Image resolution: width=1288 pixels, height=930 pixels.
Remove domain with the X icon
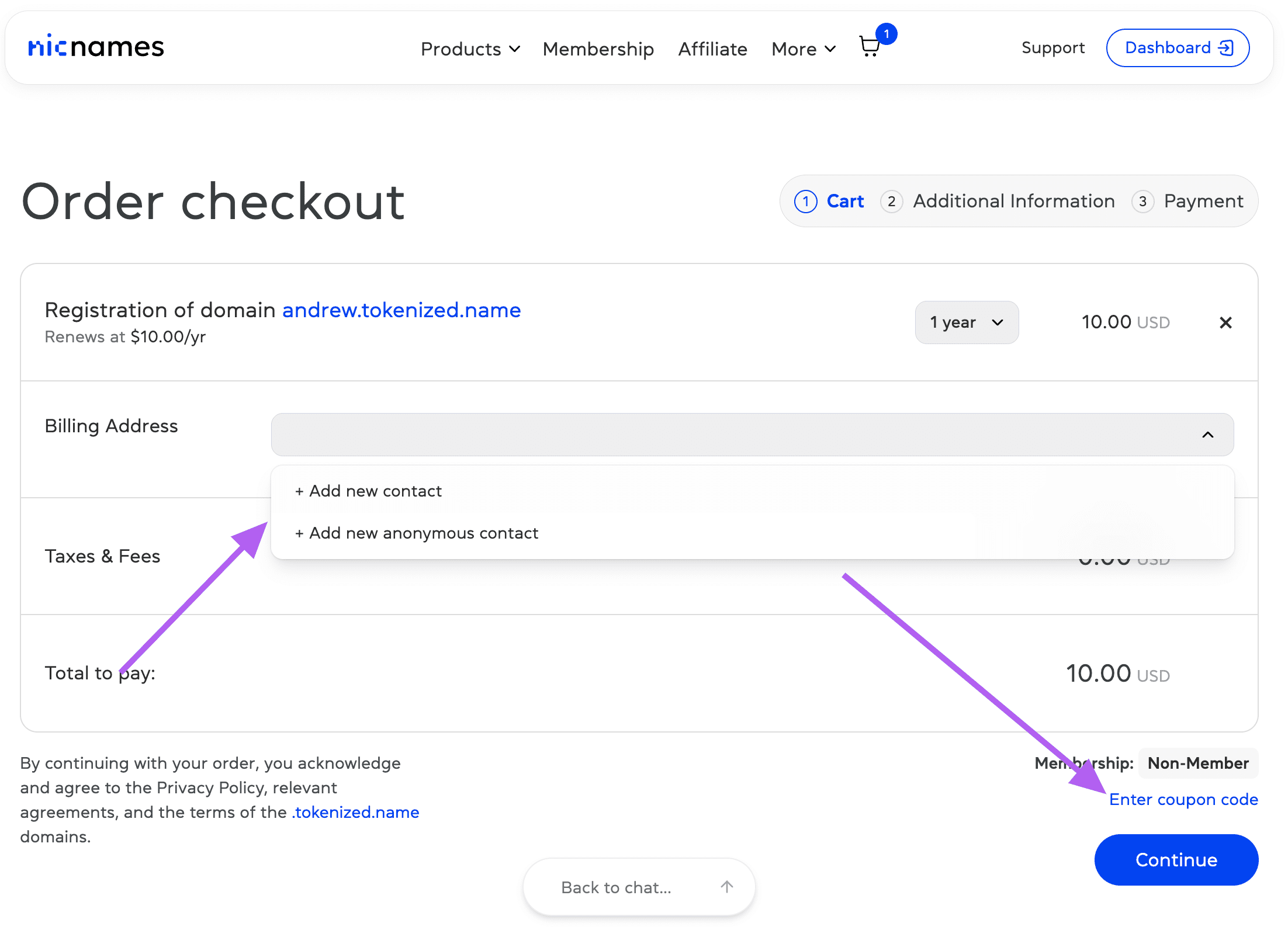(x=1225, y=322)
